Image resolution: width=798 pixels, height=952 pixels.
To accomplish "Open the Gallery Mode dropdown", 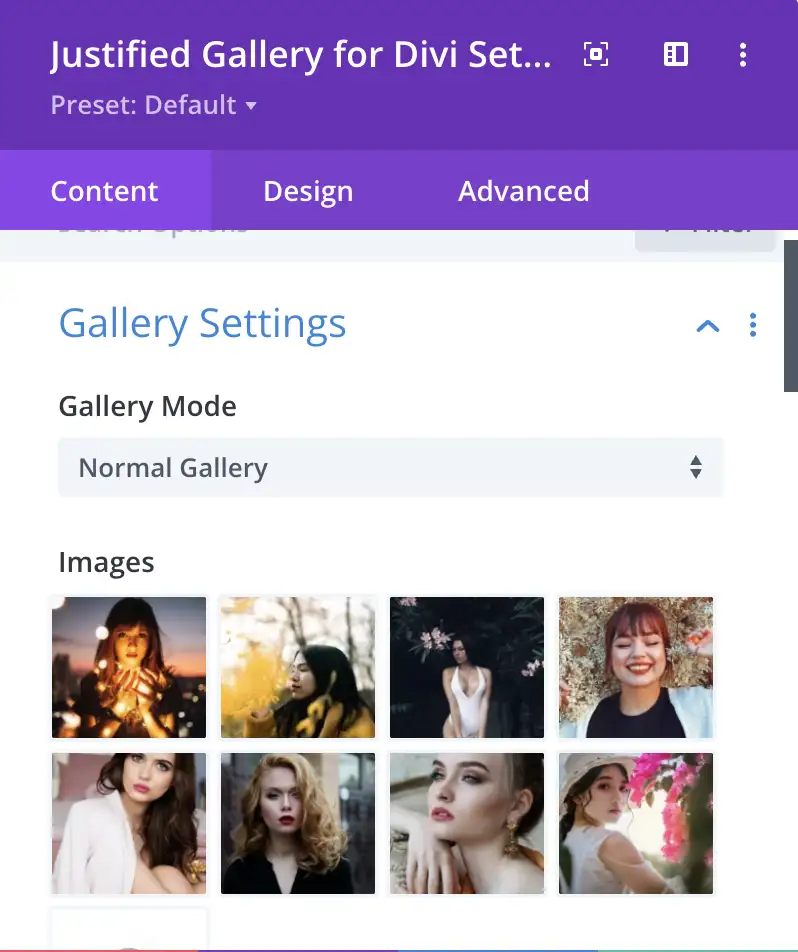I will coord(390,467).
